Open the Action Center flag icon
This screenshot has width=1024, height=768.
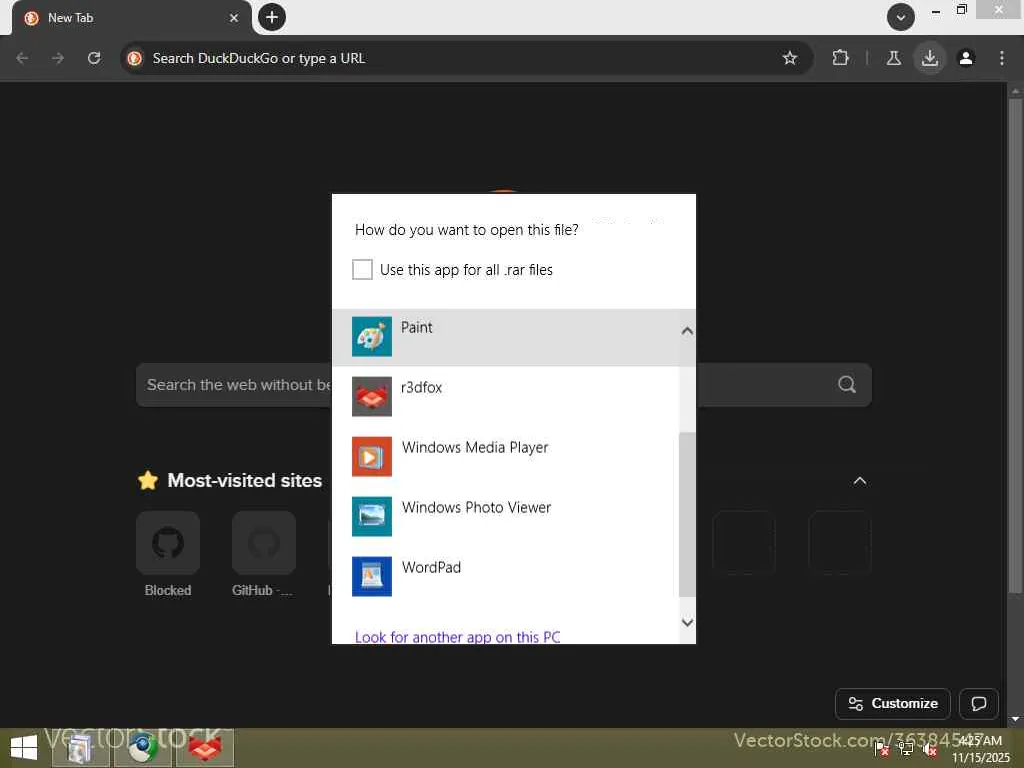coord(881,749)
